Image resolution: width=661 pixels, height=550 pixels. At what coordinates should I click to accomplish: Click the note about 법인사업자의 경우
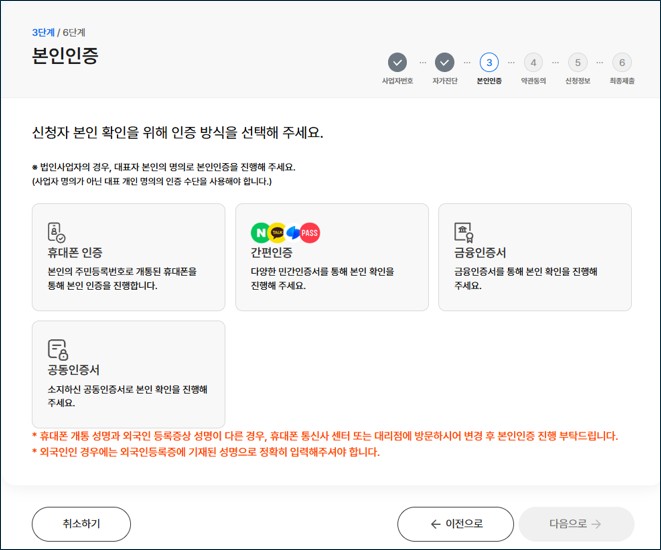pyautogui.click(x=164, y=167)
